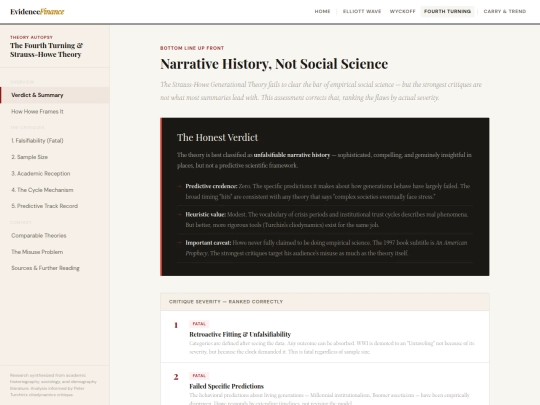Click Theory Autopsy sidebar label

tap(31, 37)
